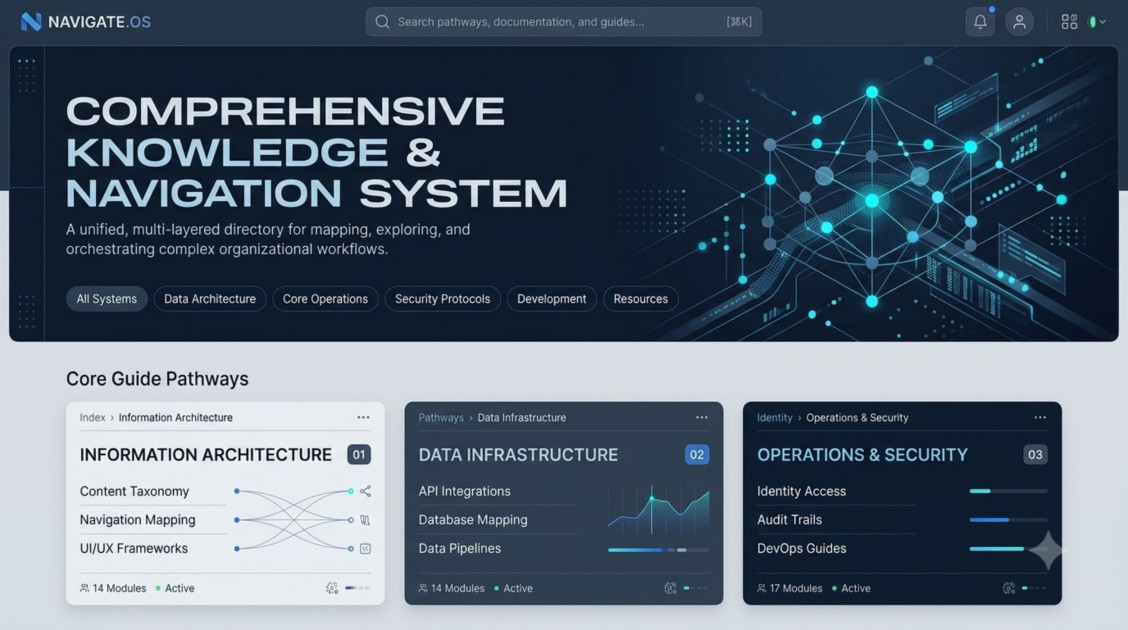
Task: Click share icon beside Content Taxonomy
Action: [x=365, y=491]
